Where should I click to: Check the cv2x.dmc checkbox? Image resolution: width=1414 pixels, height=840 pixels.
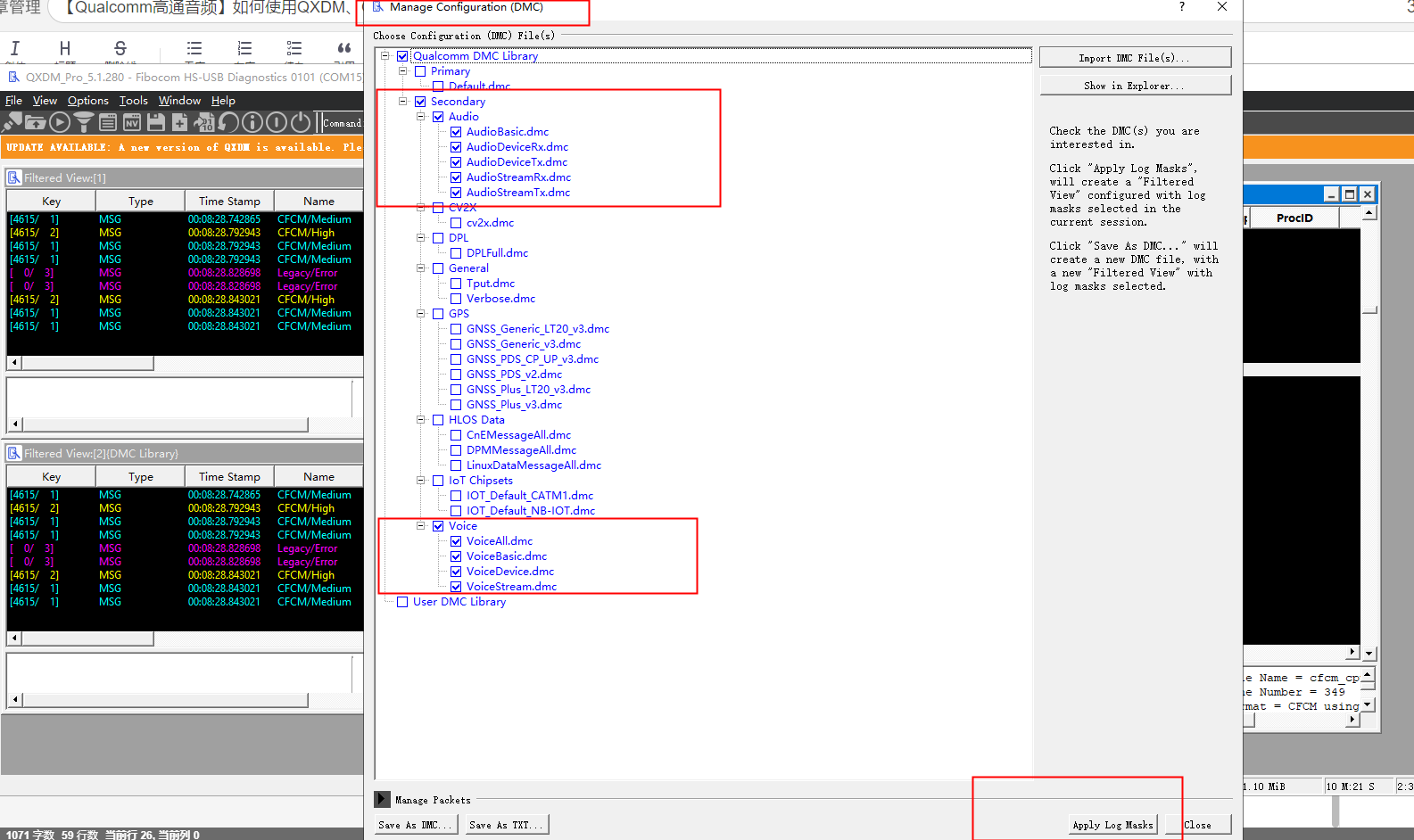click(x=456, y=223)
